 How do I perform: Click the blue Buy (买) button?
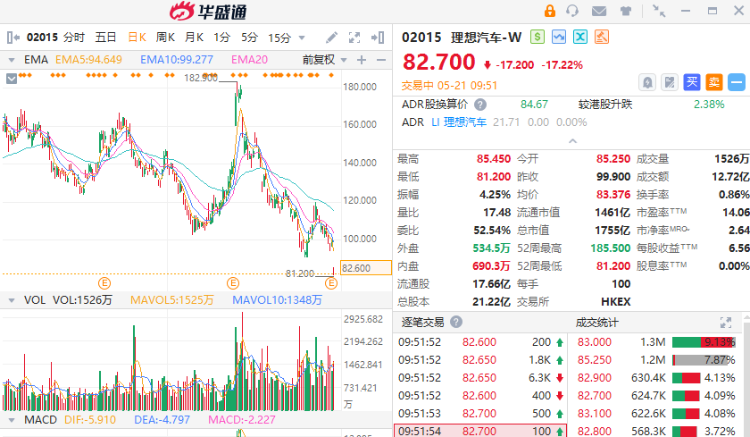click(x=692, y=82)
